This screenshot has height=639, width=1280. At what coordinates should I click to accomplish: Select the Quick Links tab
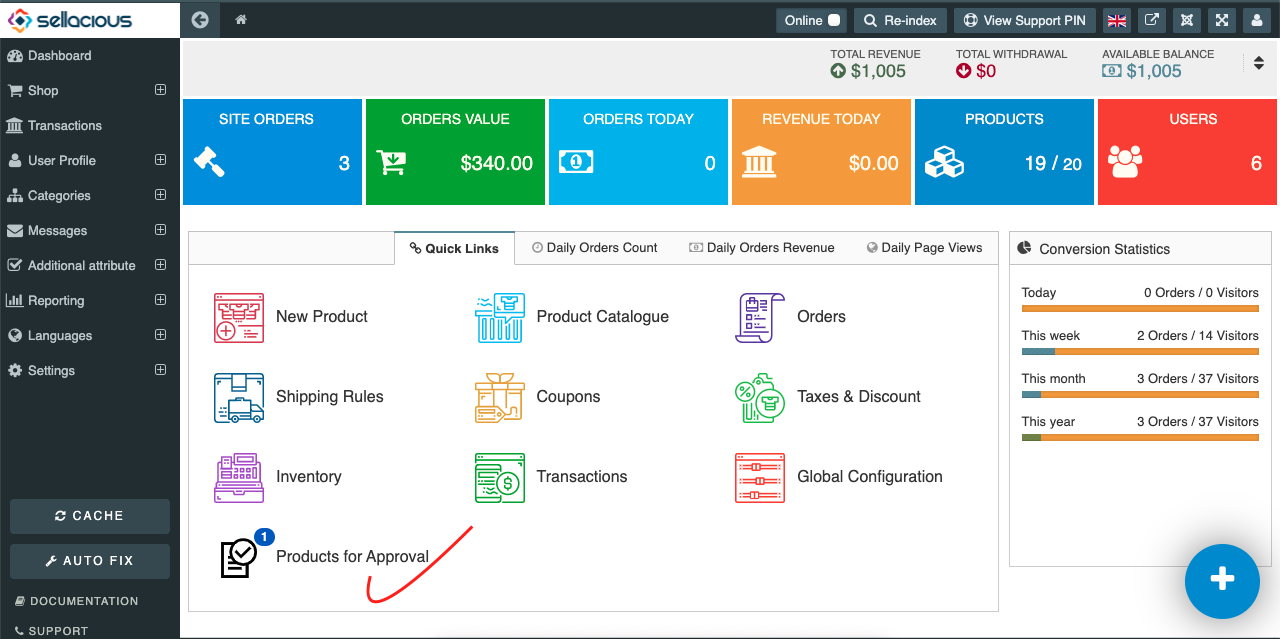[x=454, y=248]
